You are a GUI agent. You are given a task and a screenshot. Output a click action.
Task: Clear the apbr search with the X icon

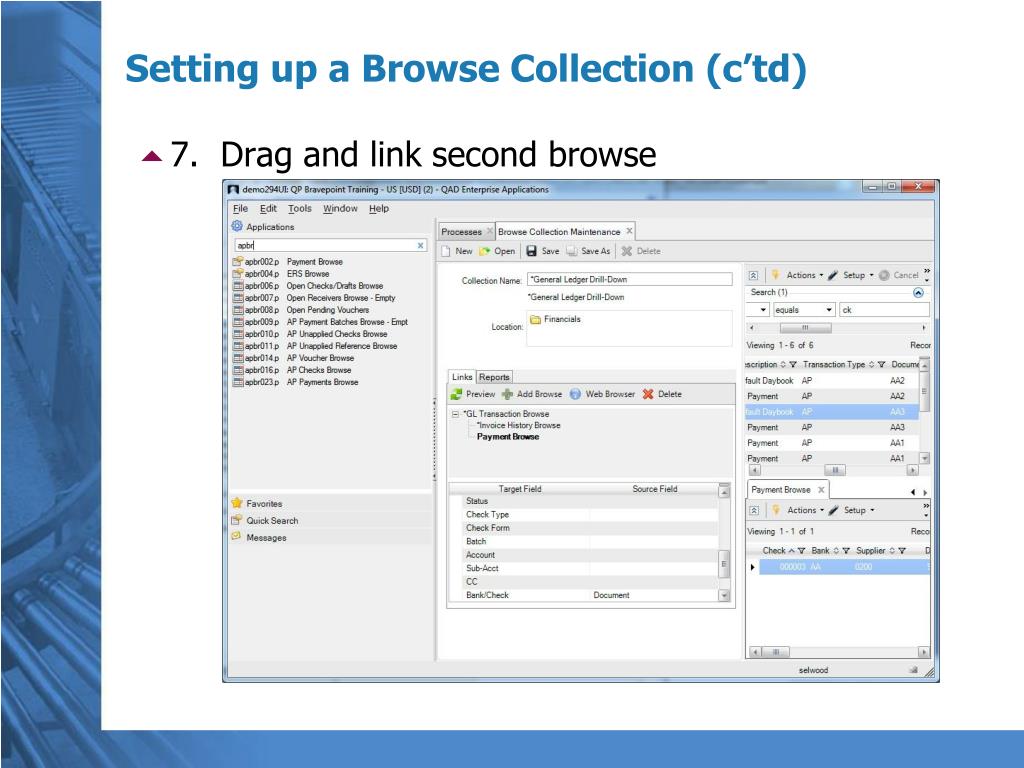[x=421, y=246]
